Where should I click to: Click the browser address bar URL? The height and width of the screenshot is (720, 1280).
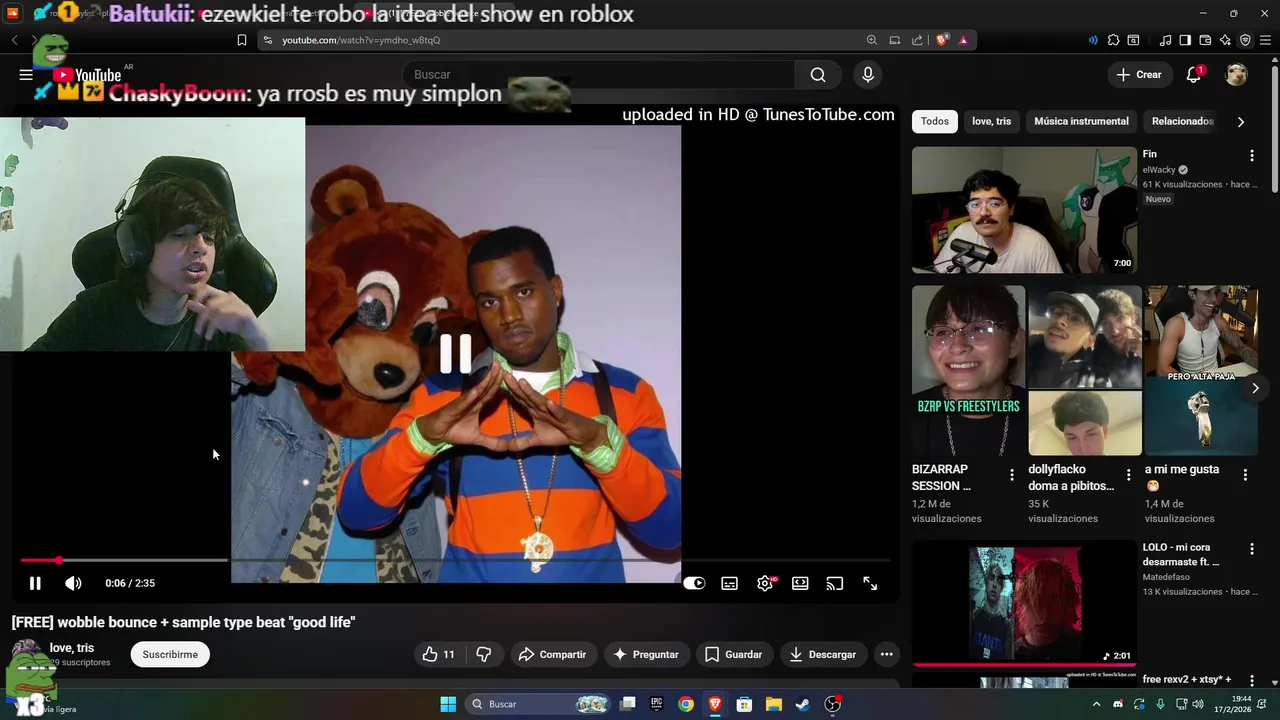[361, 40]
